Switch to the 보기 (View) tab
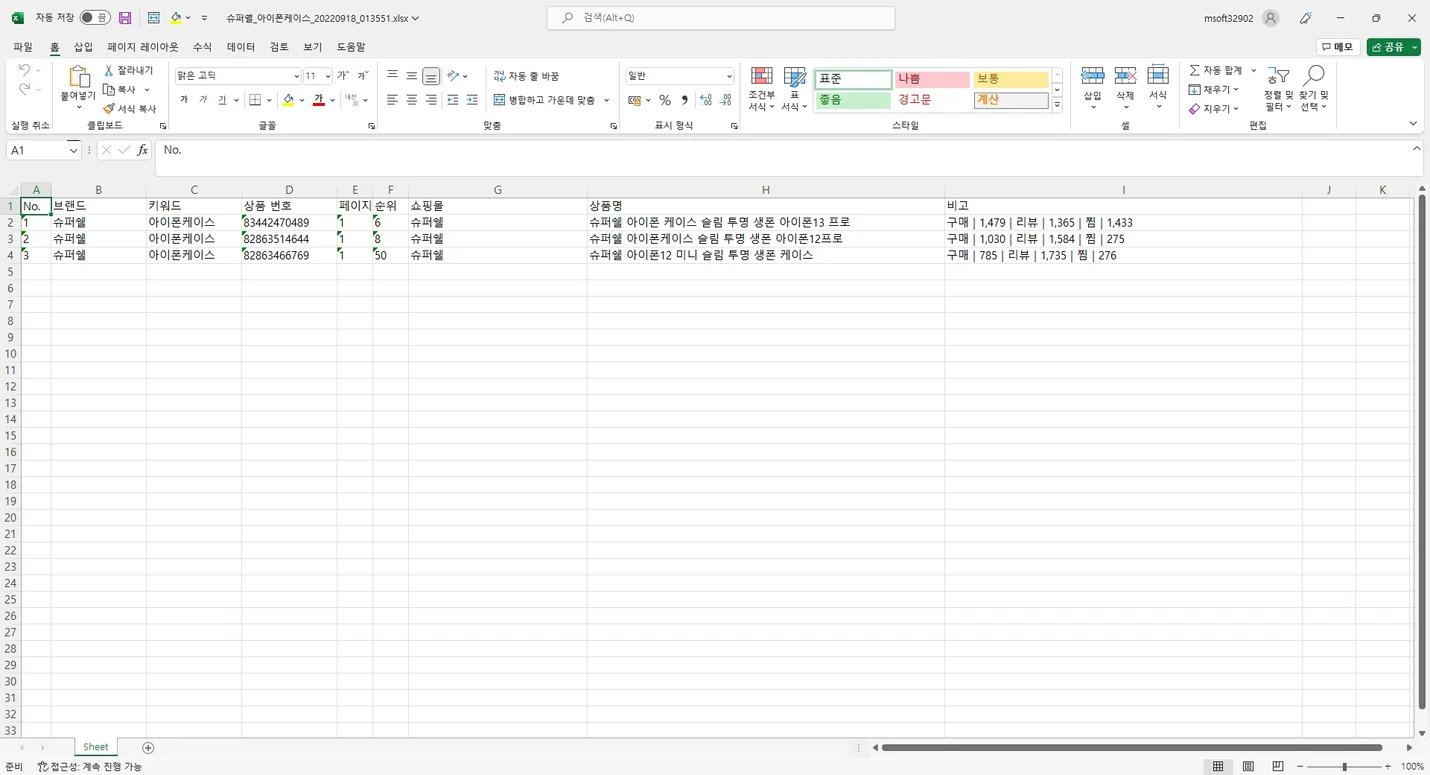 pyautogui.click(x=313, y=47)
